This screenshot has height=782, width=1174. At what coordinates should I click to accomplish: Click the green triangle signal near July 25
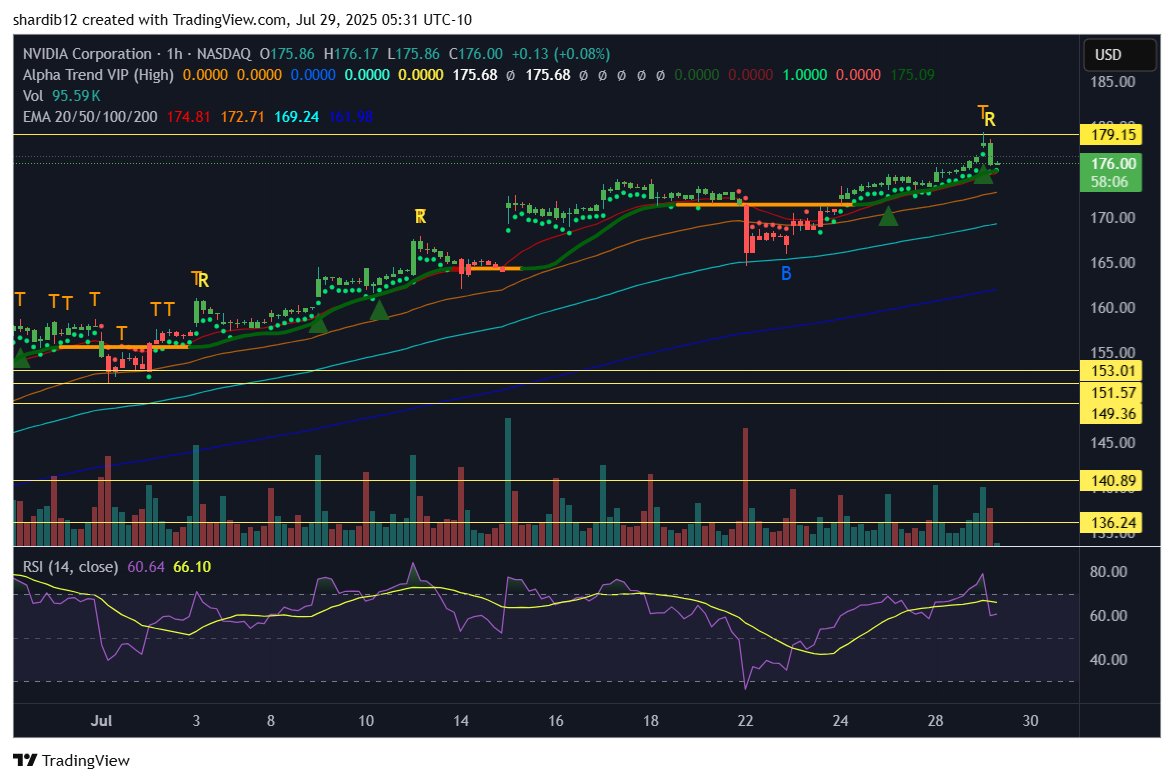888,216
